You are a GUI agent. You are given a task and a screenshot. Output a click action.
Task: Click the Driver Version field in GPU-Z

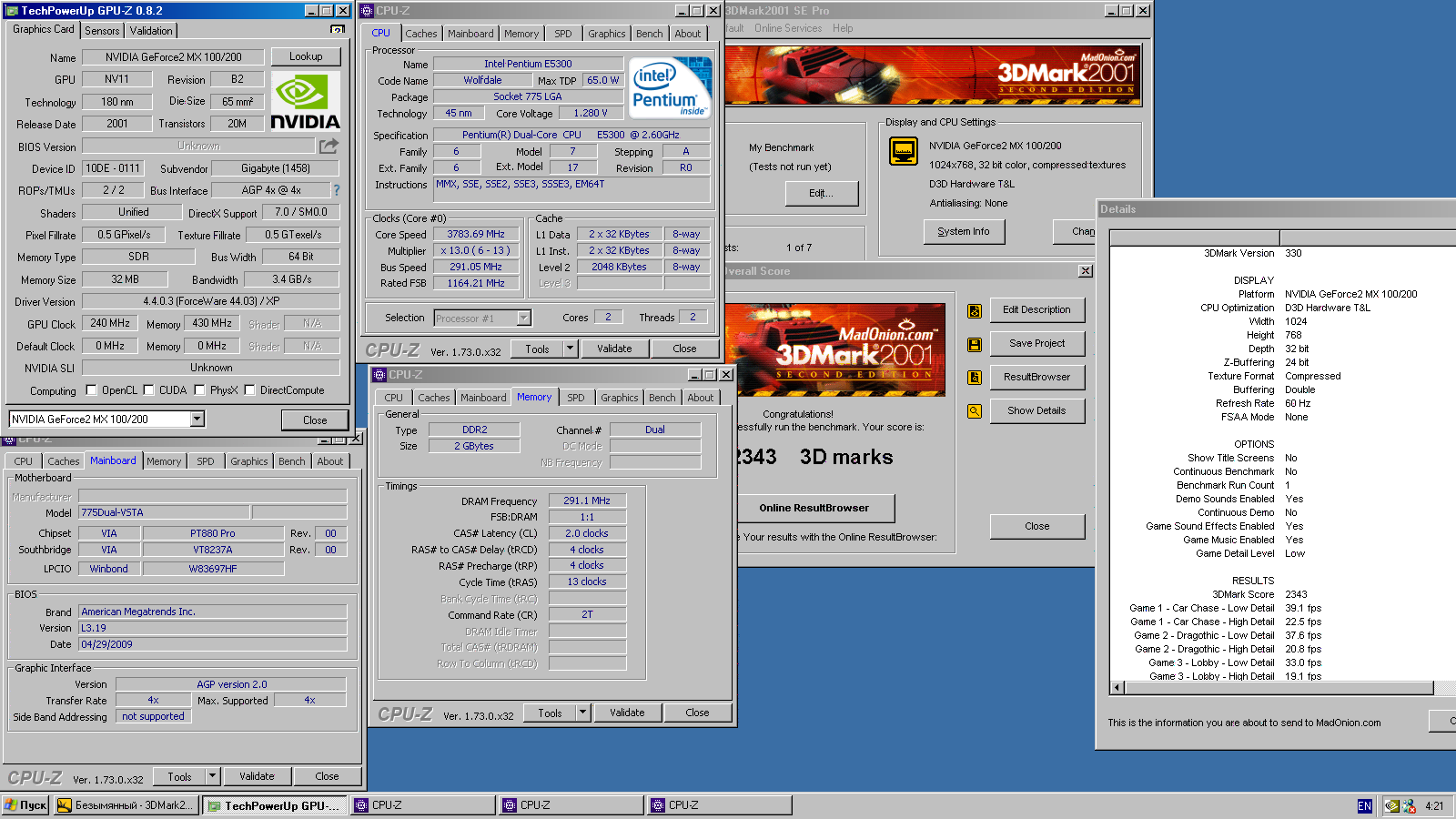[x=211, y=301]
